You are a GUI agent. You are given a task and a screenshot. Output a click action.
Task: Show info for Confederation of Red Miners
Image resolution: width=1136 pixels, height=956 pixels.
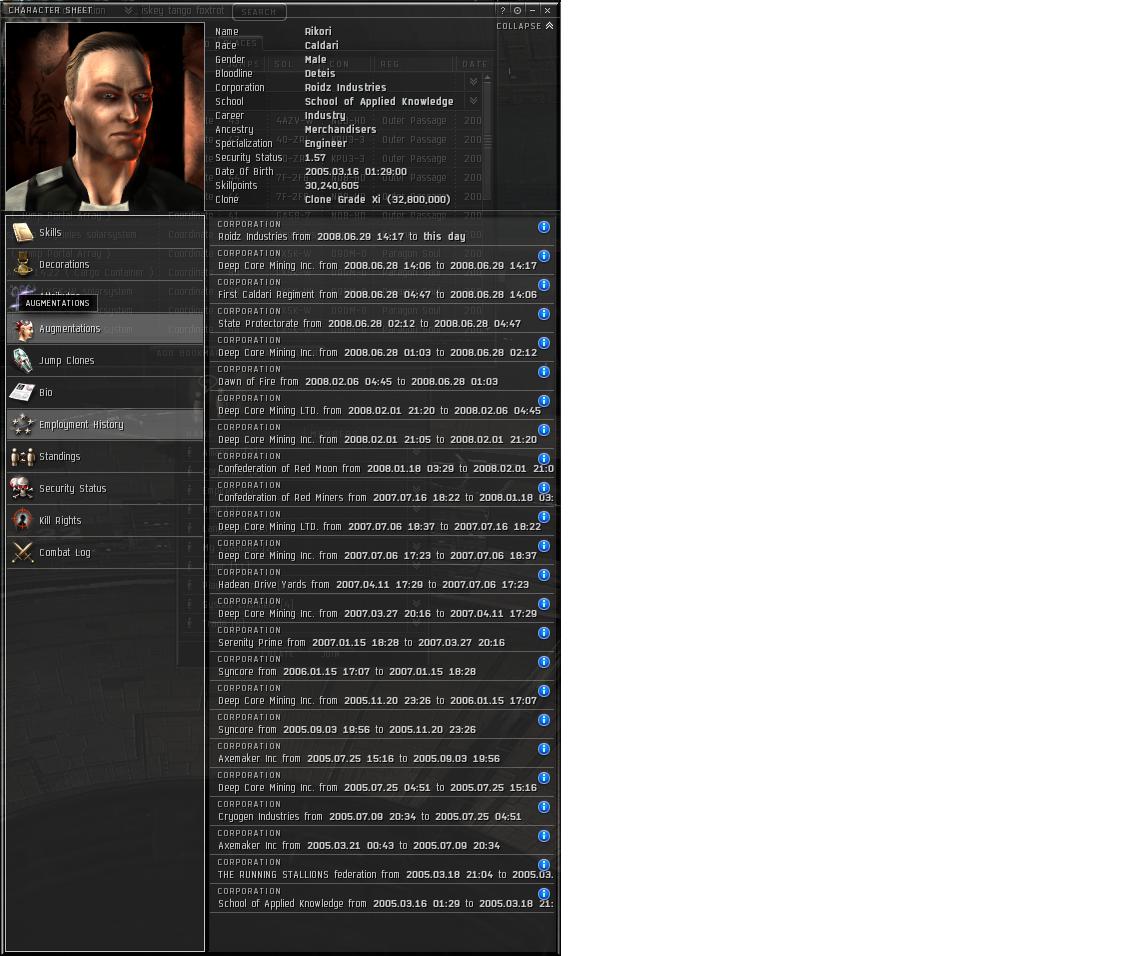point(544,487)
